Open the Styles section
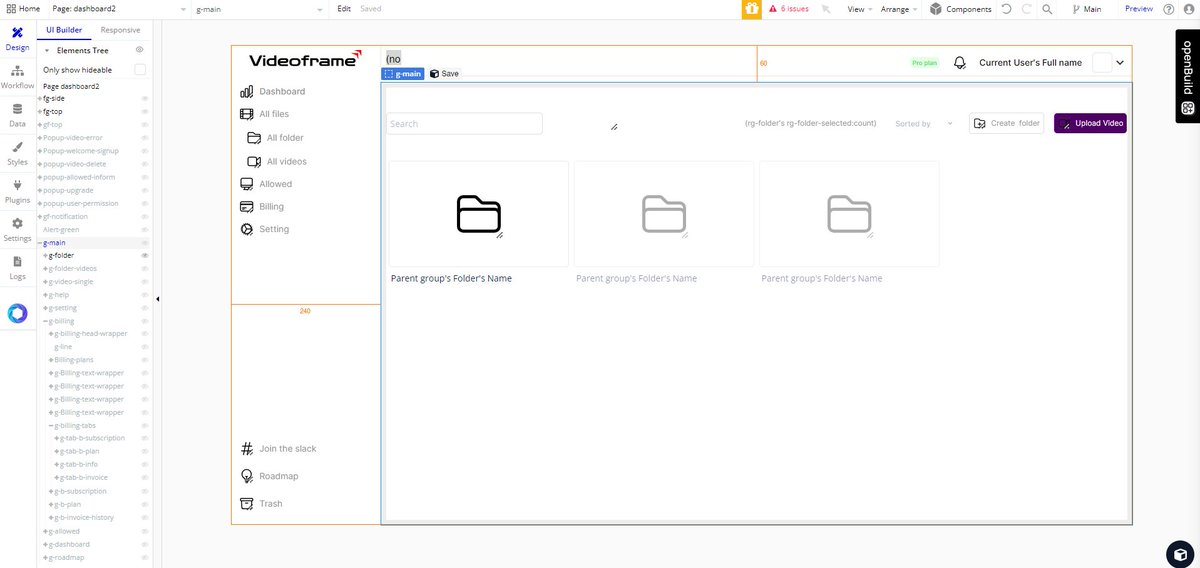Viewport: 1200px width, 568px height. click(x=17, y=153)
